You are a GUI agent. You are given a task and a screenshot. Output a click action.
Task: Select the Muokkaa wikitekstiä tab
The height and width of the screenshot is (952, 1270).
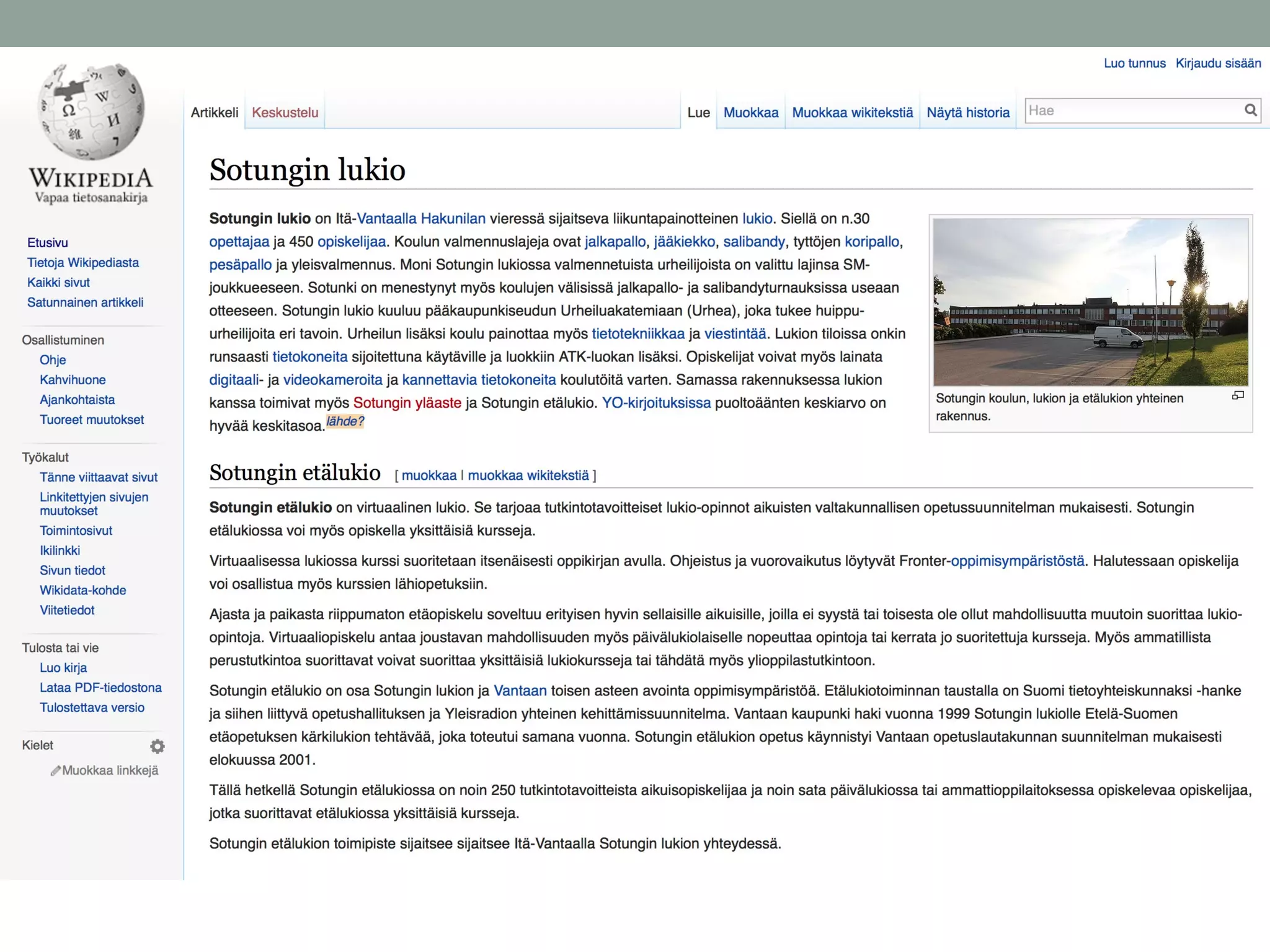852,112
